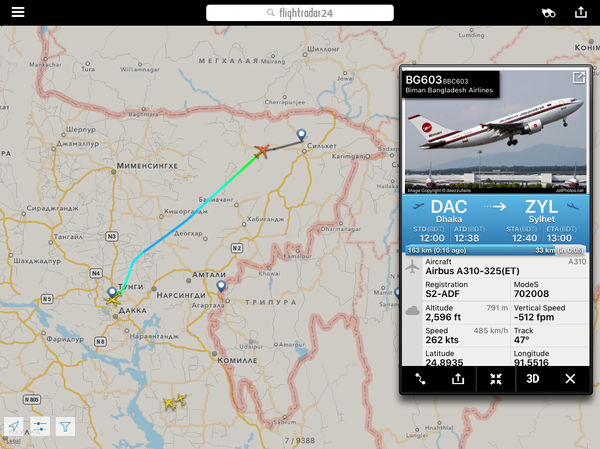Open the aircraft photo thumbnail

tap(496, 132)
